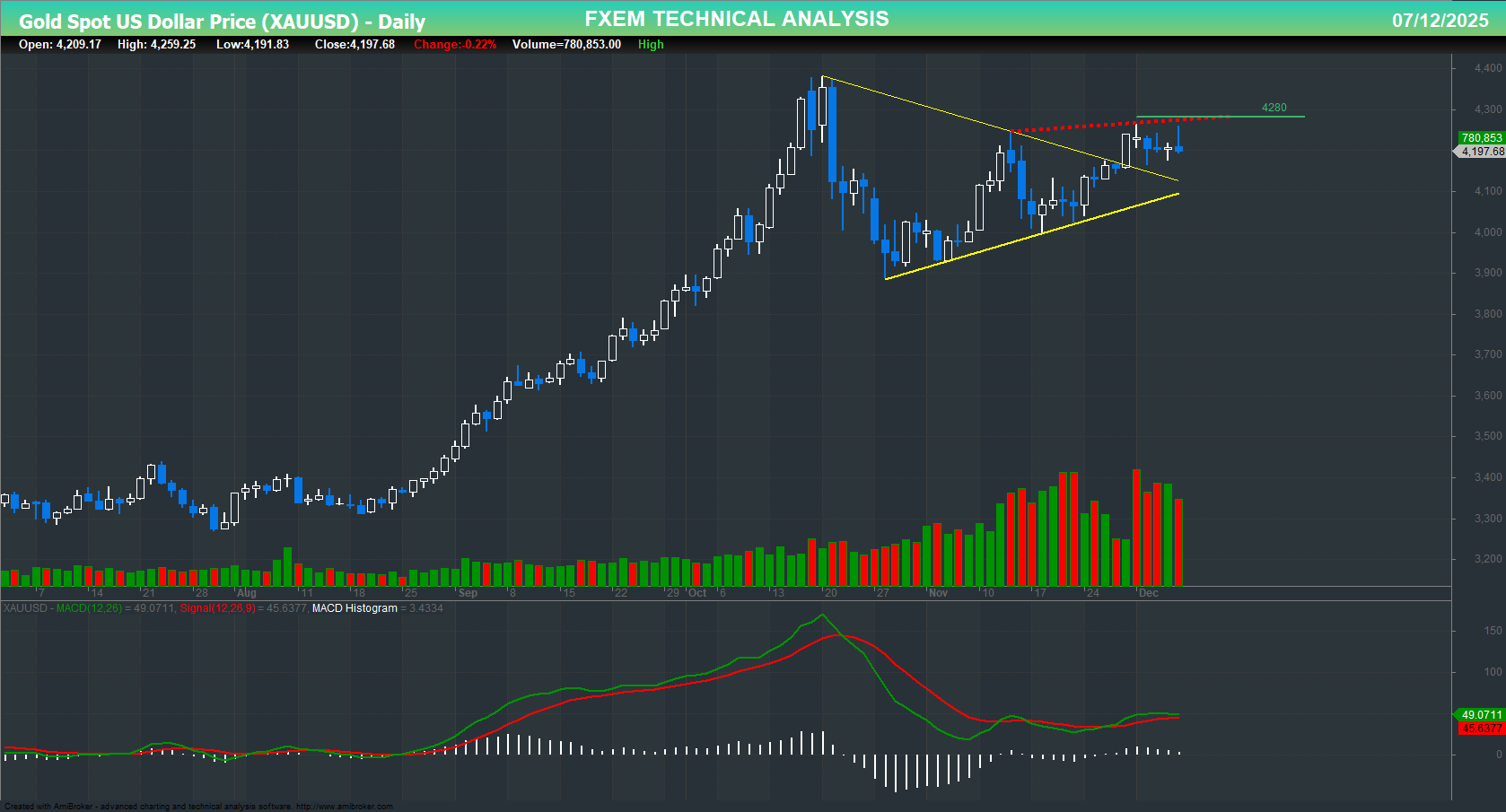Select the MACD Histogram legend label
Image resolution: width=1506 pixels, height=812 pixels.
click(355, 607)
